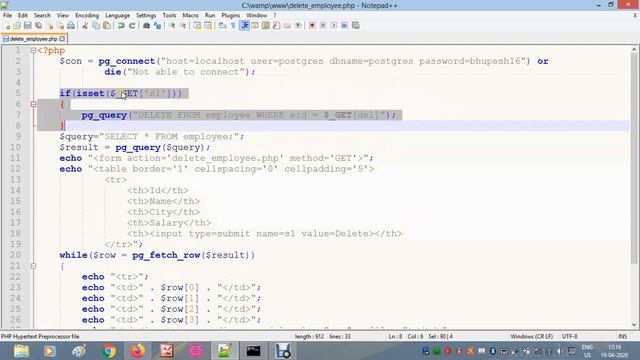This screenshot has width=640, height=360.
Task: Open the Edit menu
Action: [x=23, y=15]
